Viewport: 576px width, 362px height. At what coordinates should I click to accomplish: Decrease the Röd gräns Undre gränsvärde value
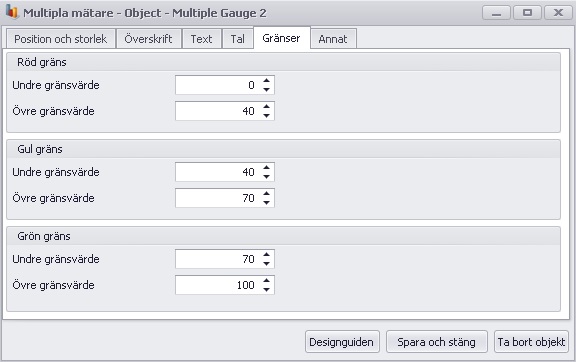click(266, 90)
